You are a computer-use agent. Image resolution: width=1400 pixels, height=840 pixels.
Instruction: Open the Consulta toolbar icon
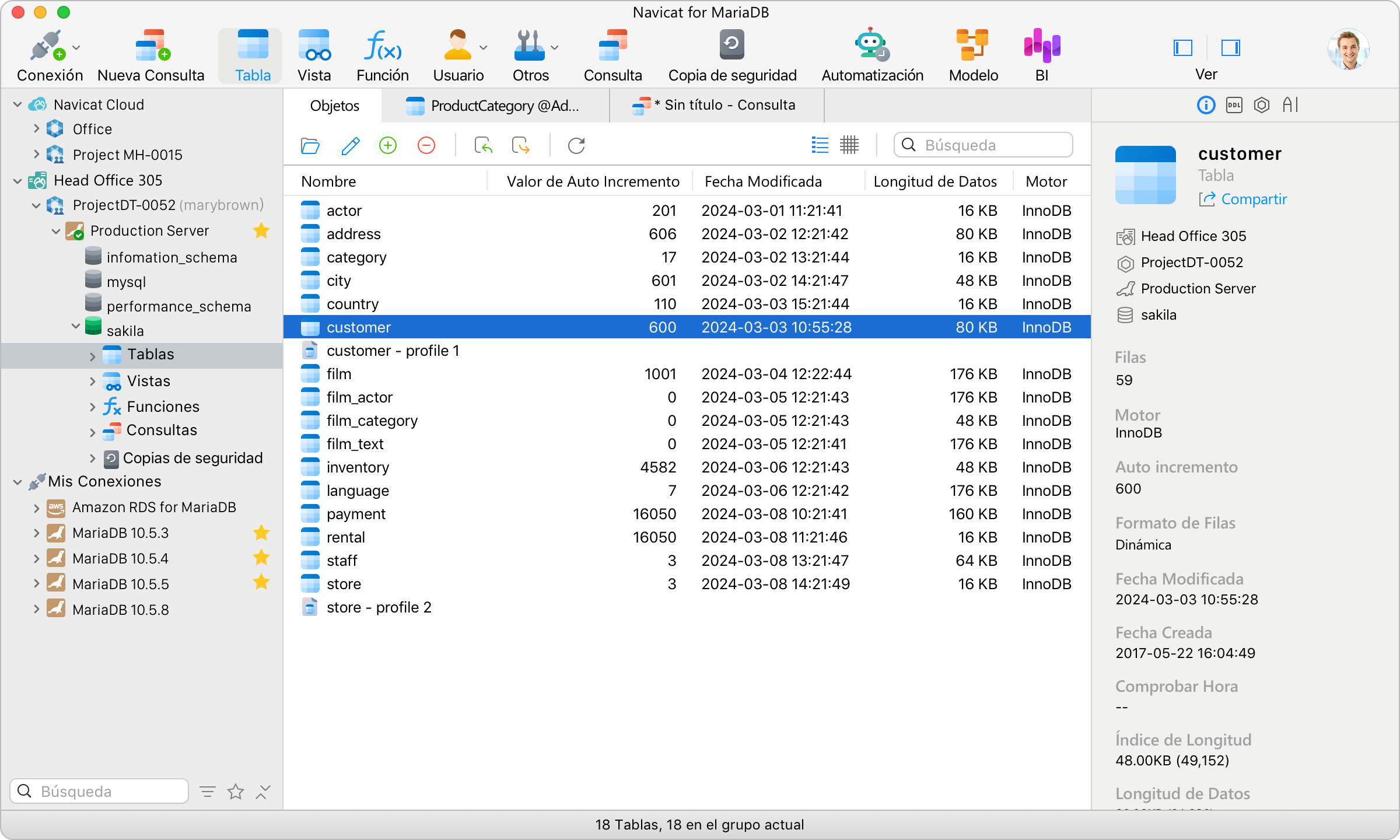coord(612,45)
